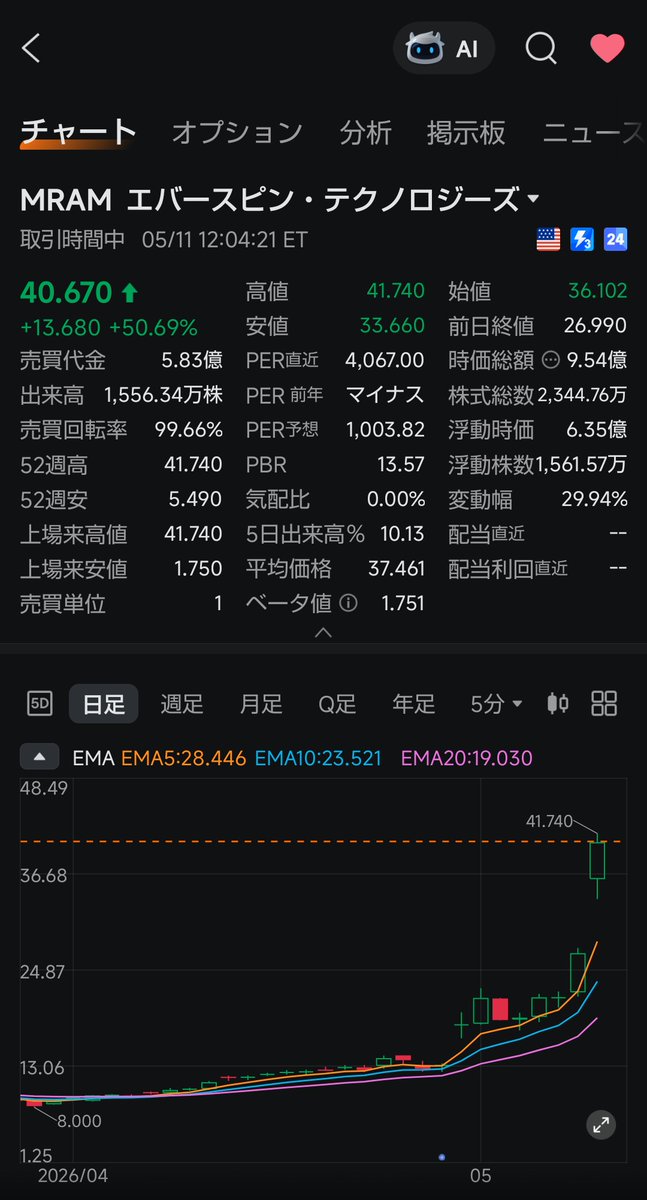The image size is (647, 1200).
Task: Tap the current price 40.670
Action: 66,292
